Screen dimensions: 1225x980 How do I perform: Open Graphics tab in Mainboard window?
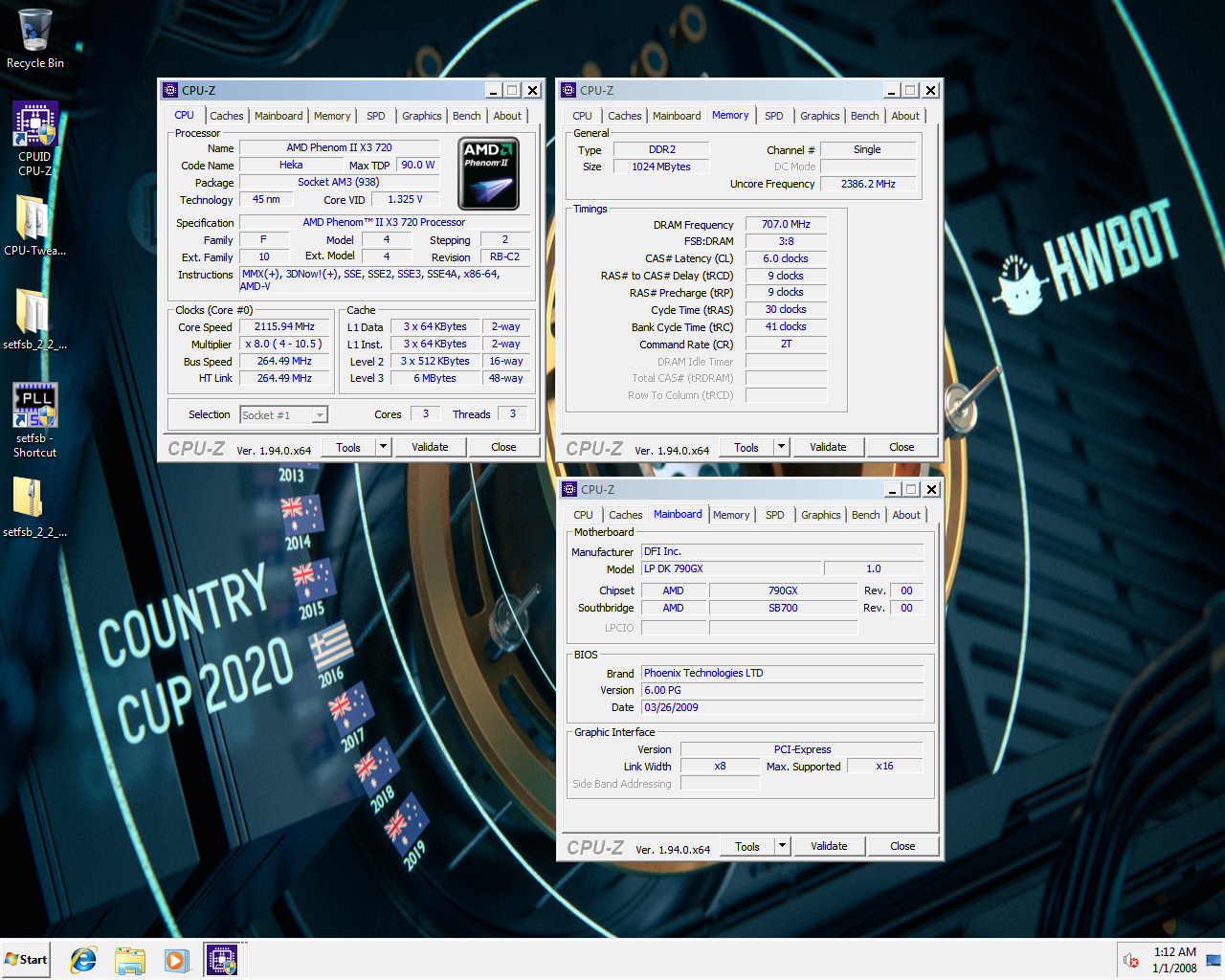tap(821, 515)
